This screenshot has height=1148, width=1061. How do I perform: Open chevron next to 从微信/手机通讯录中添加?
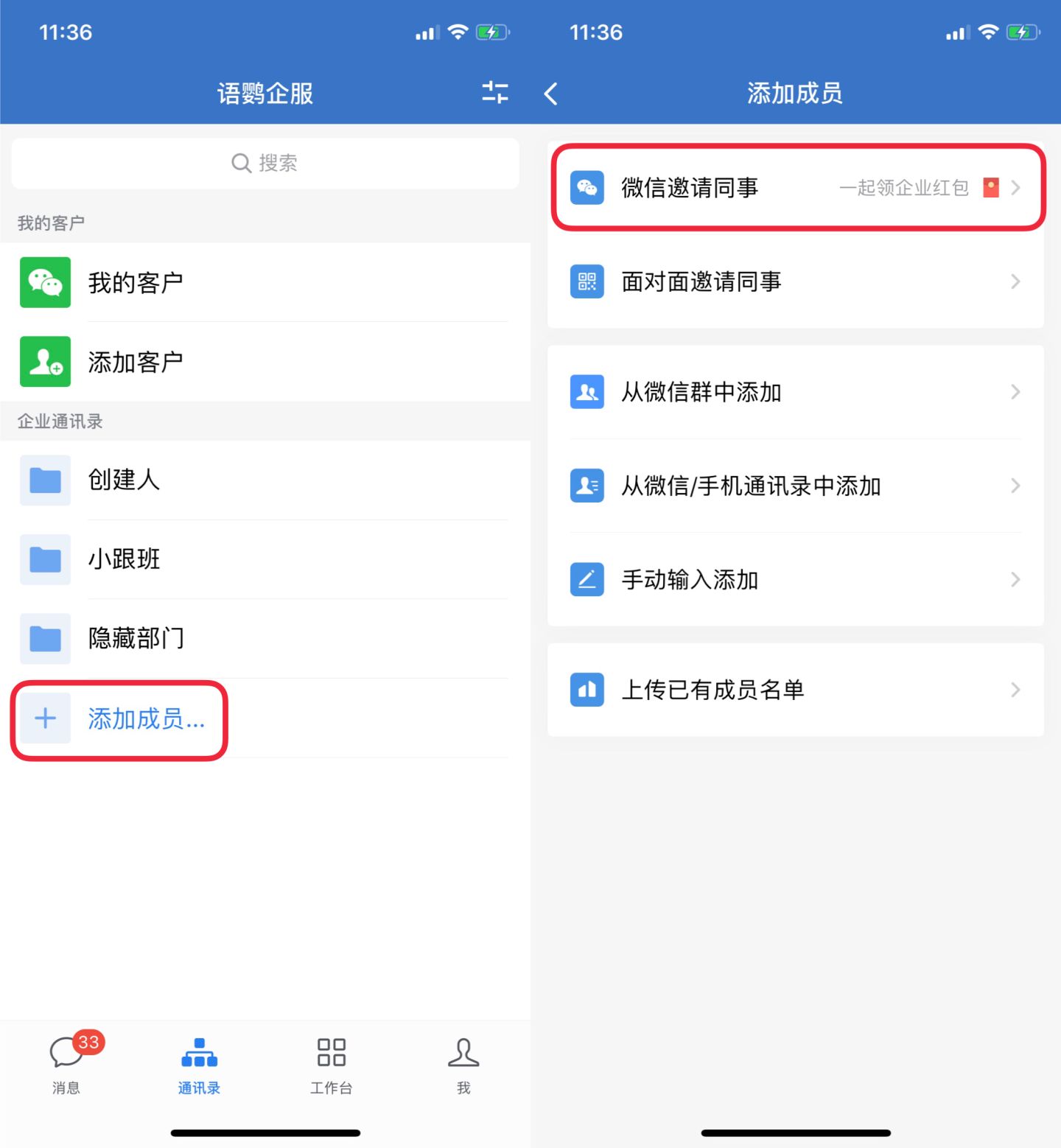1015,486
